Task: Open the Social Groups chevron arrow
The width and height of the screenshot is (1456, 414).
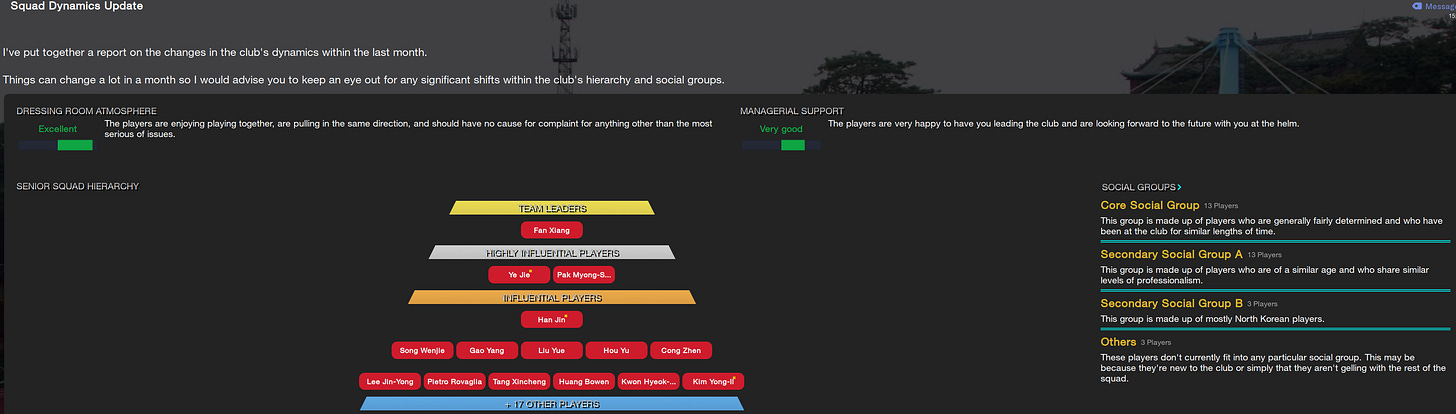Action: tap(1179, 187)
